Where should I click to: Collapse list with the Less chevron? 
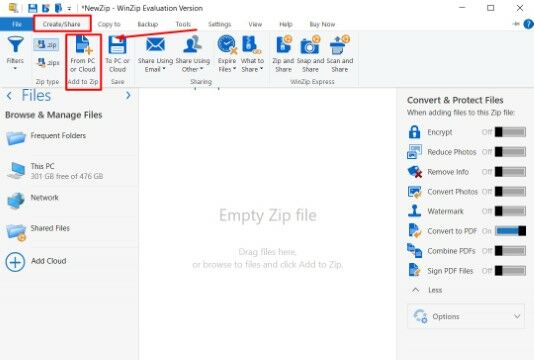(415, 290)
